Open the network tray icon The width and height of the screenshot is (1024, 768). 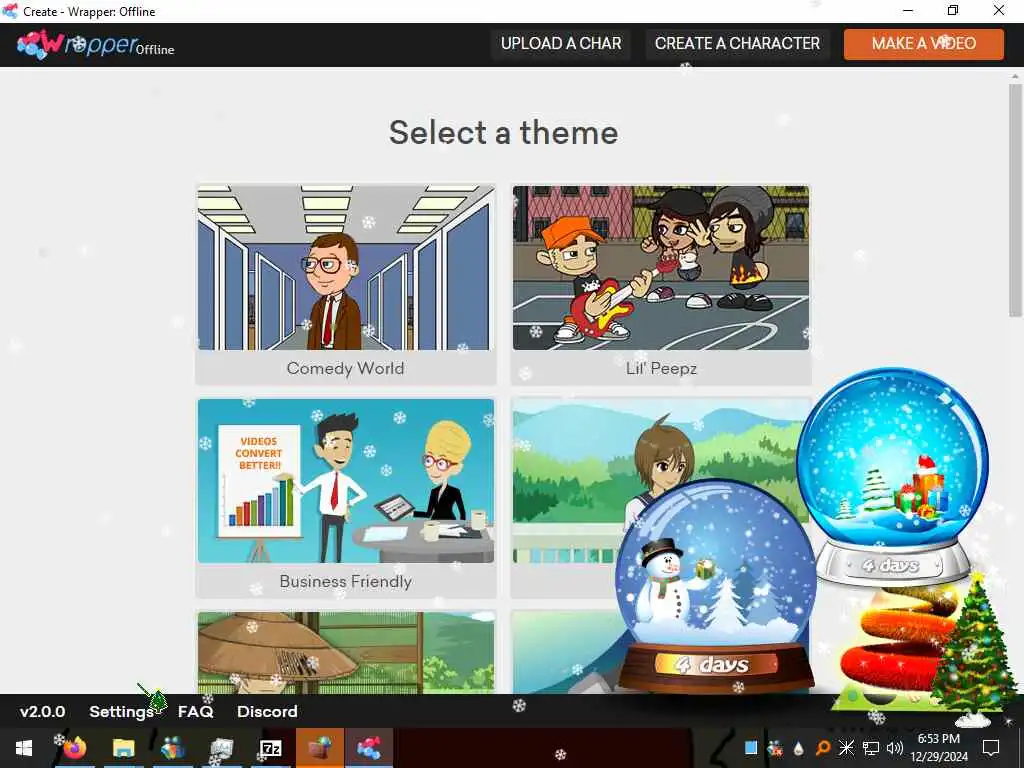(x=871, y=748)
